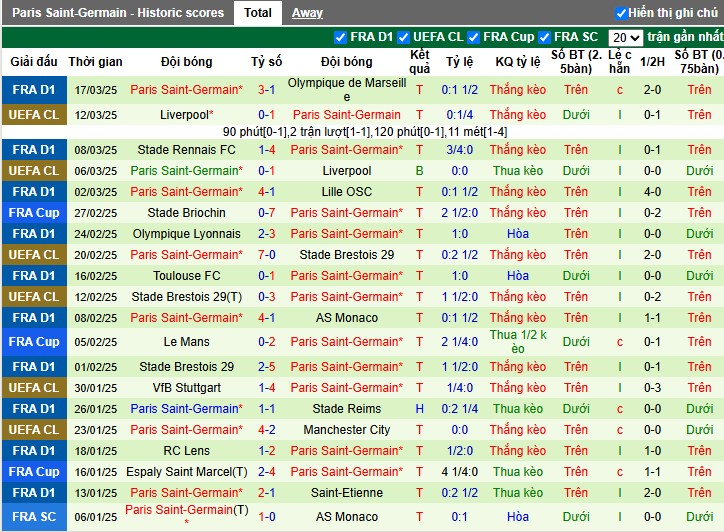Open Lille OSC team link
This screenshot has height=532, width=724.
347,192
